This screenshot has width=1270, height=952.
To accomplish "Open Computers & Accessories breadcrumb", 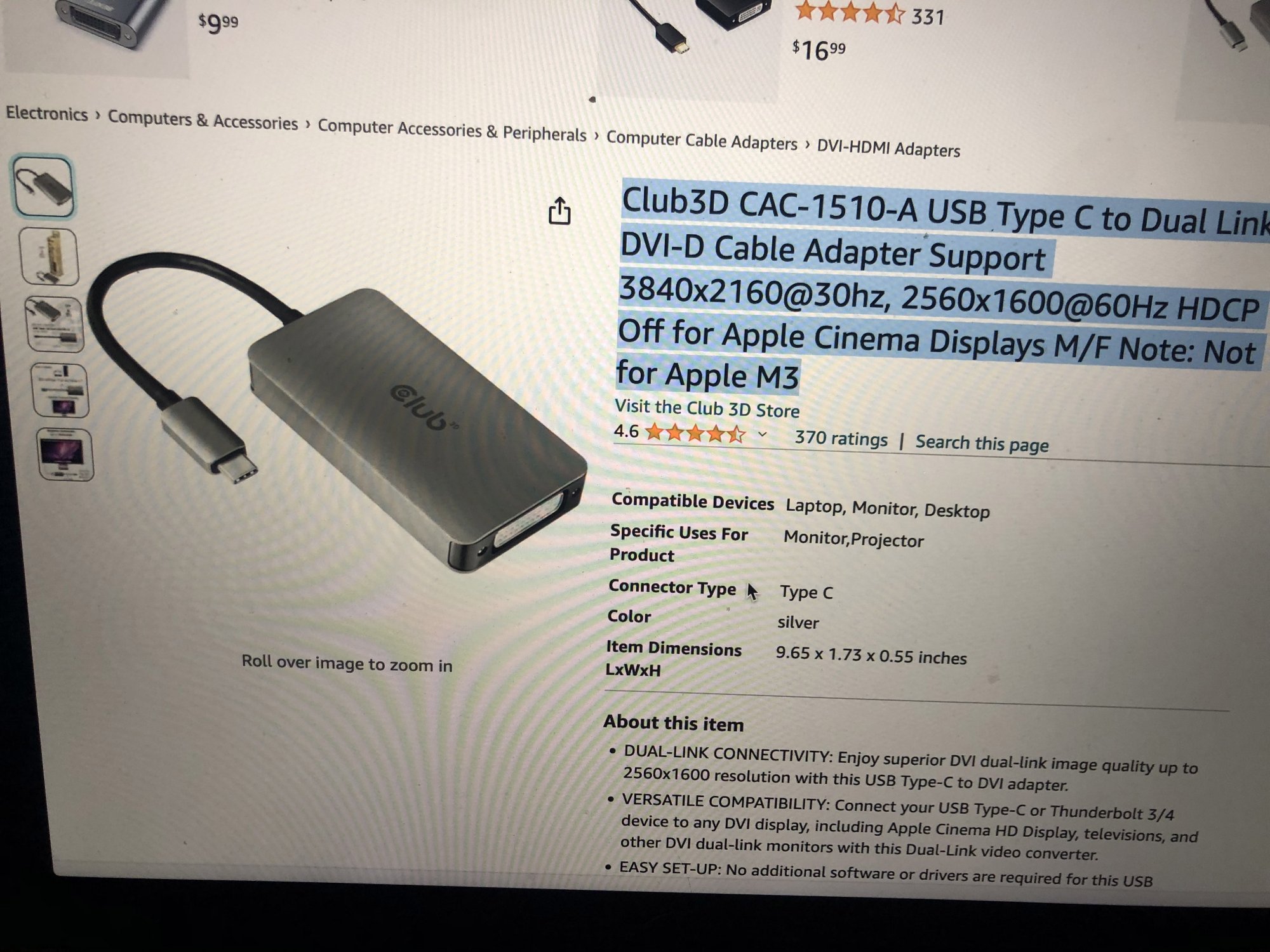I will 203,120.
